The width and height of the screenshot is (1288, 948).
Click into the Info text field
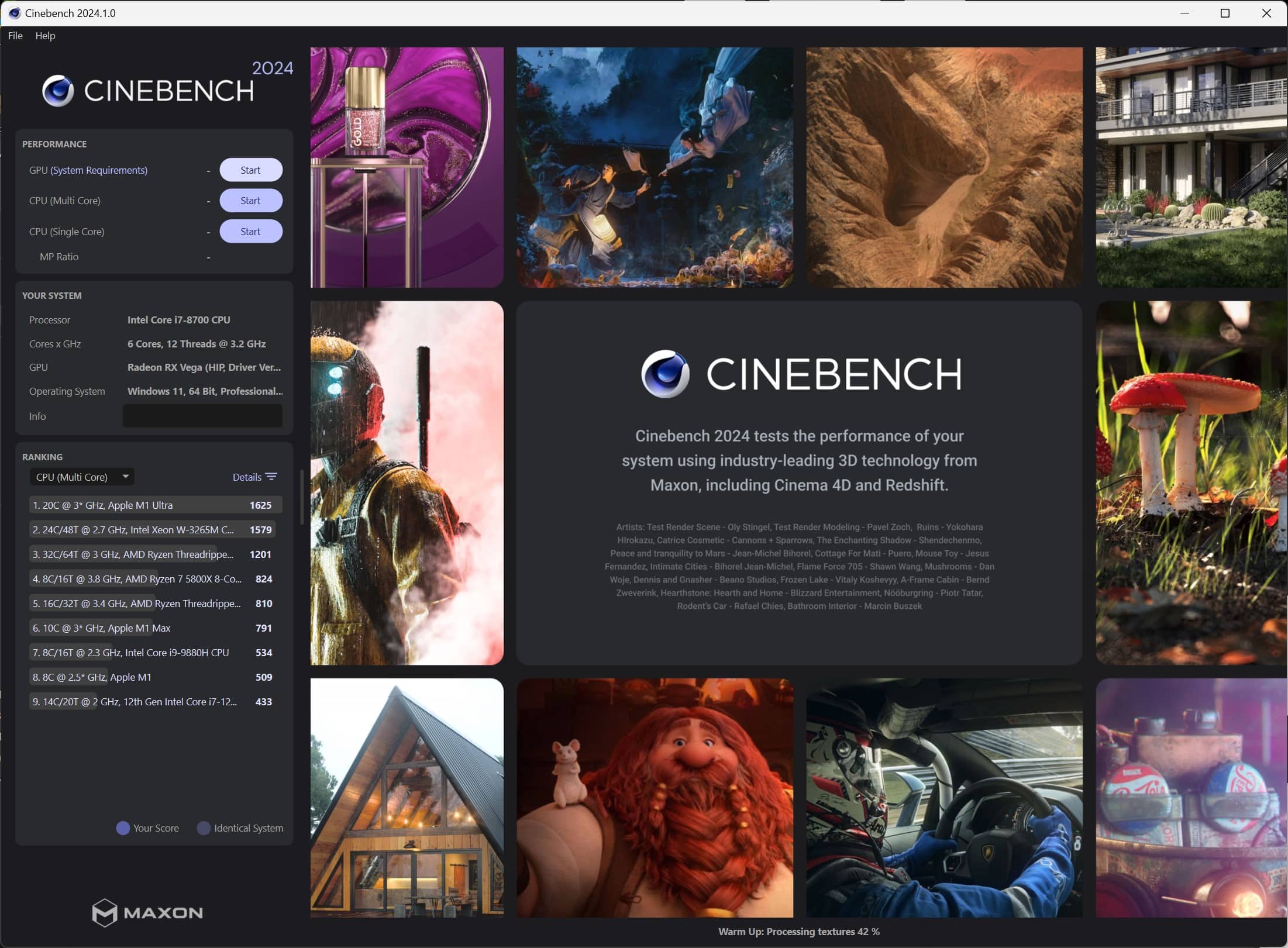click(202, 416)
